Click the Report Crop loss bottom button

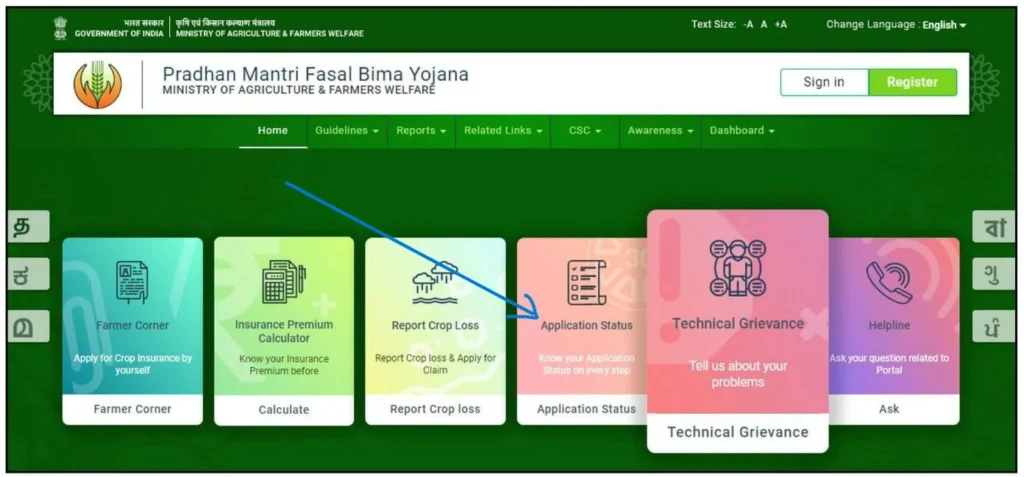[x=435, y=409]
